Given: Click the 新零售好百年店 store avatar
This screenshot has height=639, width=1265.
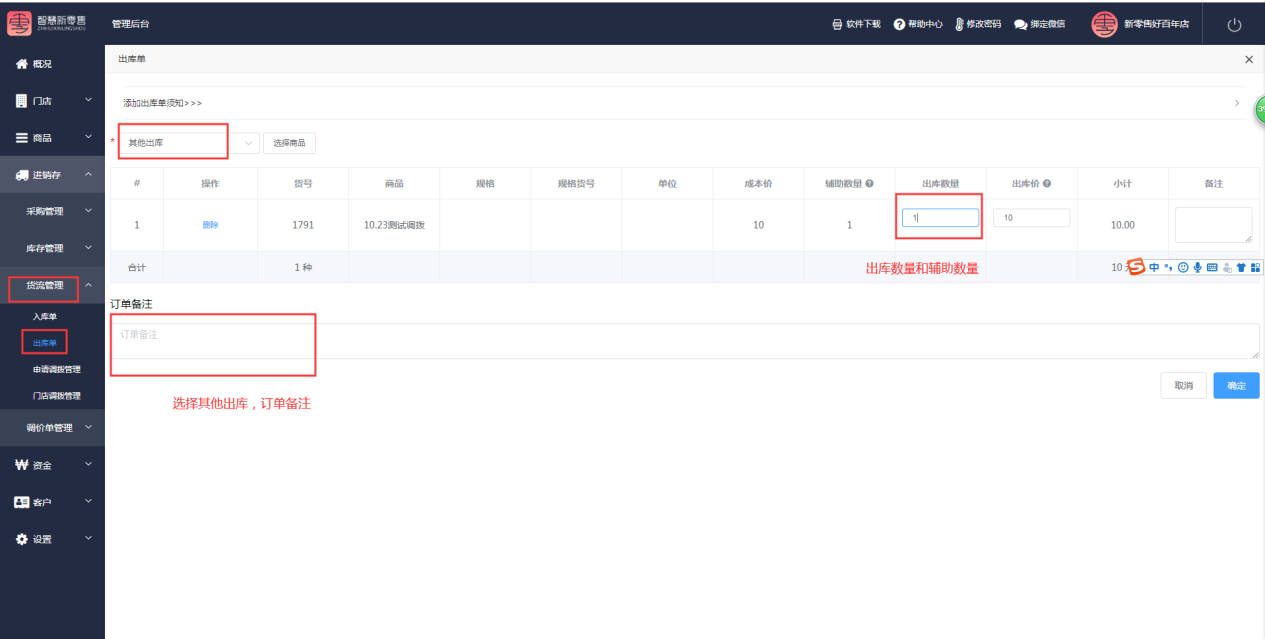Looking at the screenshot, I should pyautogui.click(x=1104, y=24).
